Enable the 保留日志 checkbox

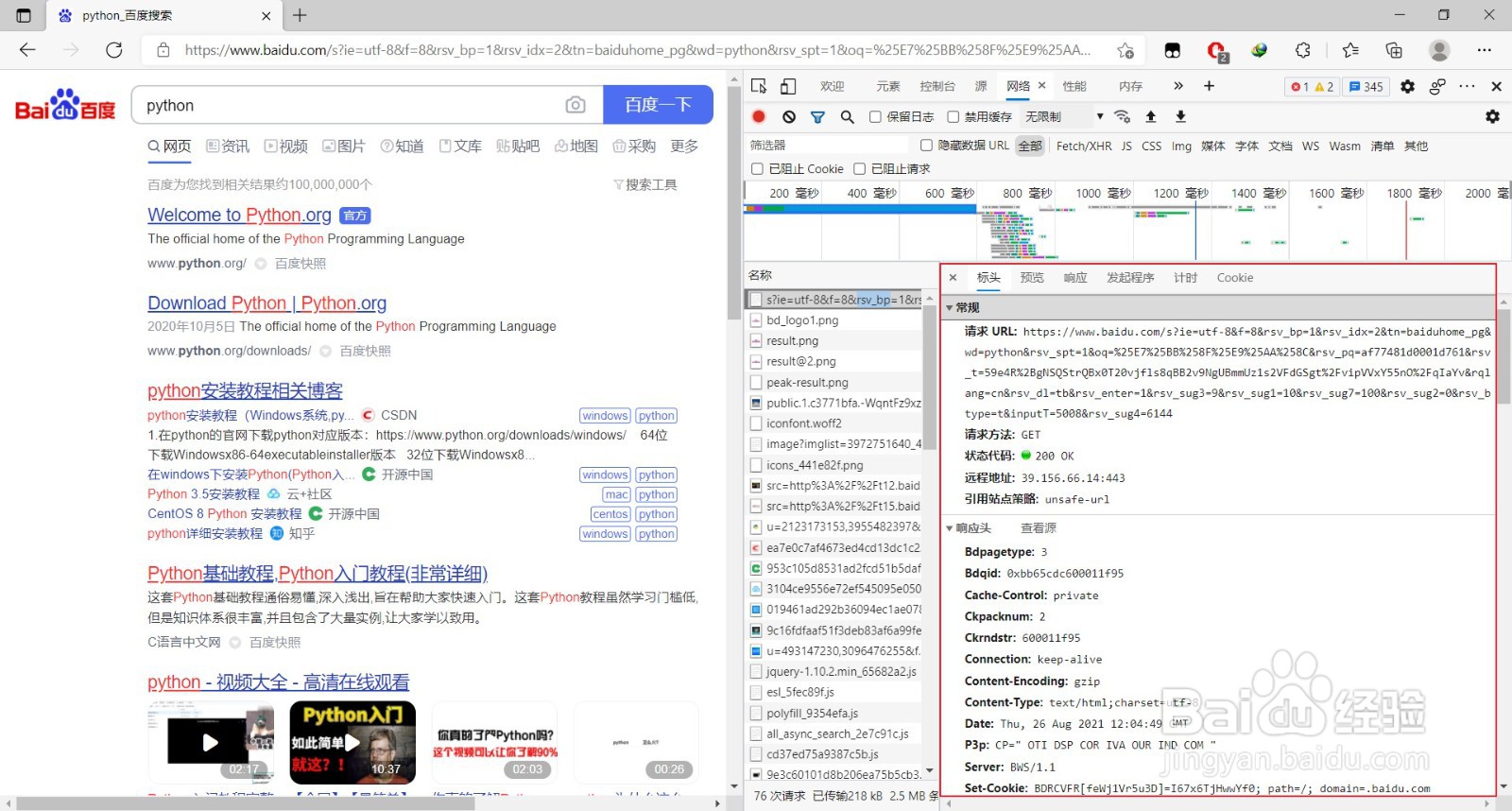pyautogui.click(x=875, y=117)
